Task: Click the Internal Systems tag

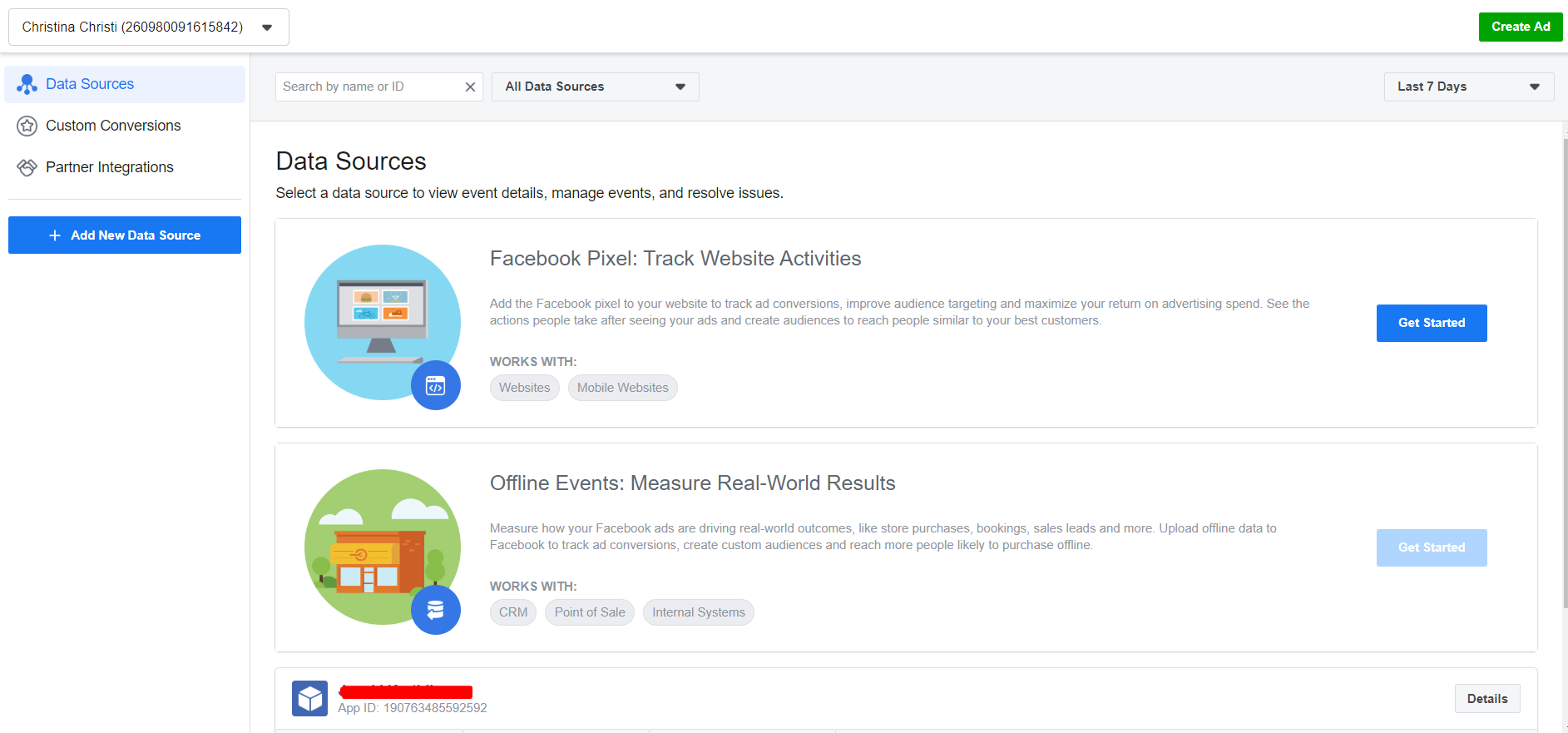Action: [x=699, y=612]
